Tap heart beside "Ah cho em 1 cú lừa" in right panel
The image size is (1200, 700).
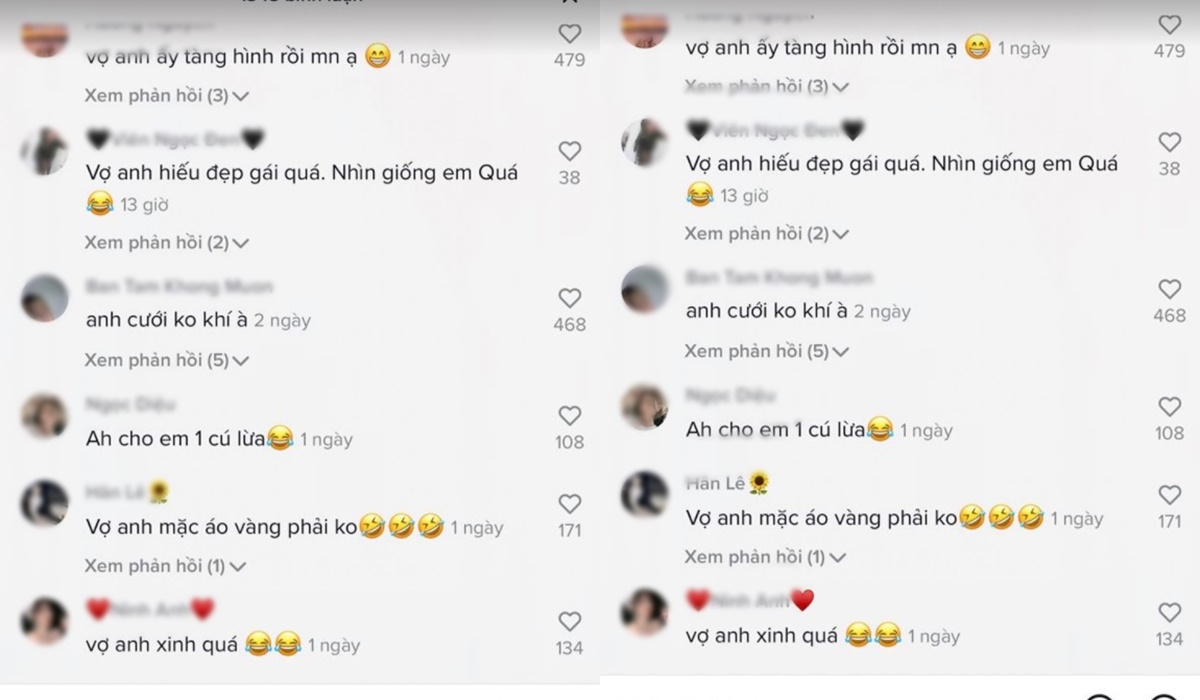click(1169, 407)
